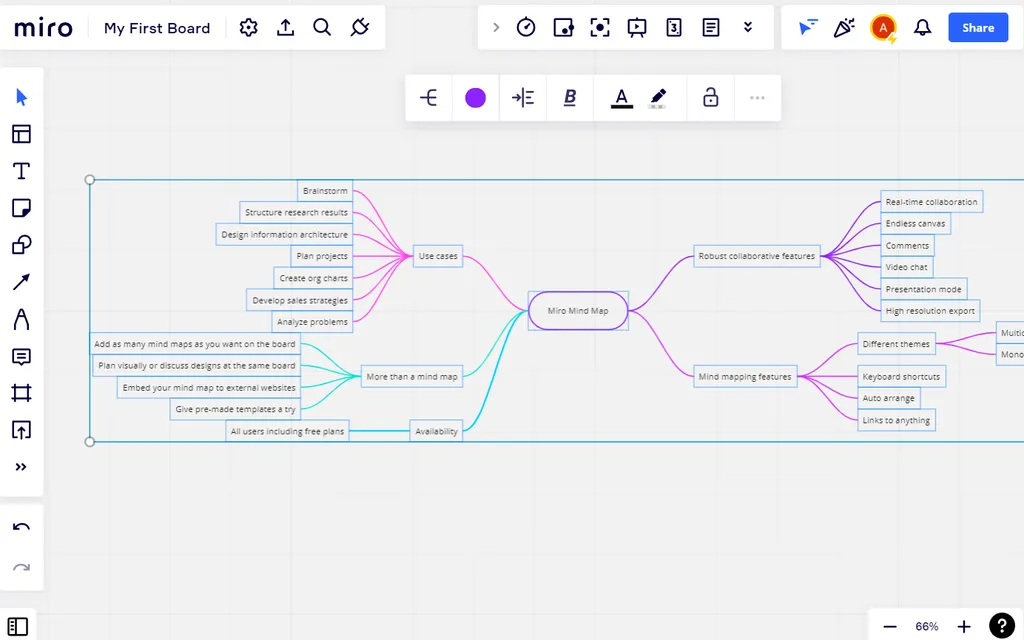Viewport: 1024px width, 640px height.
Task: Collapse the collaboration toolbar chevron
Action: coord(496,27)
